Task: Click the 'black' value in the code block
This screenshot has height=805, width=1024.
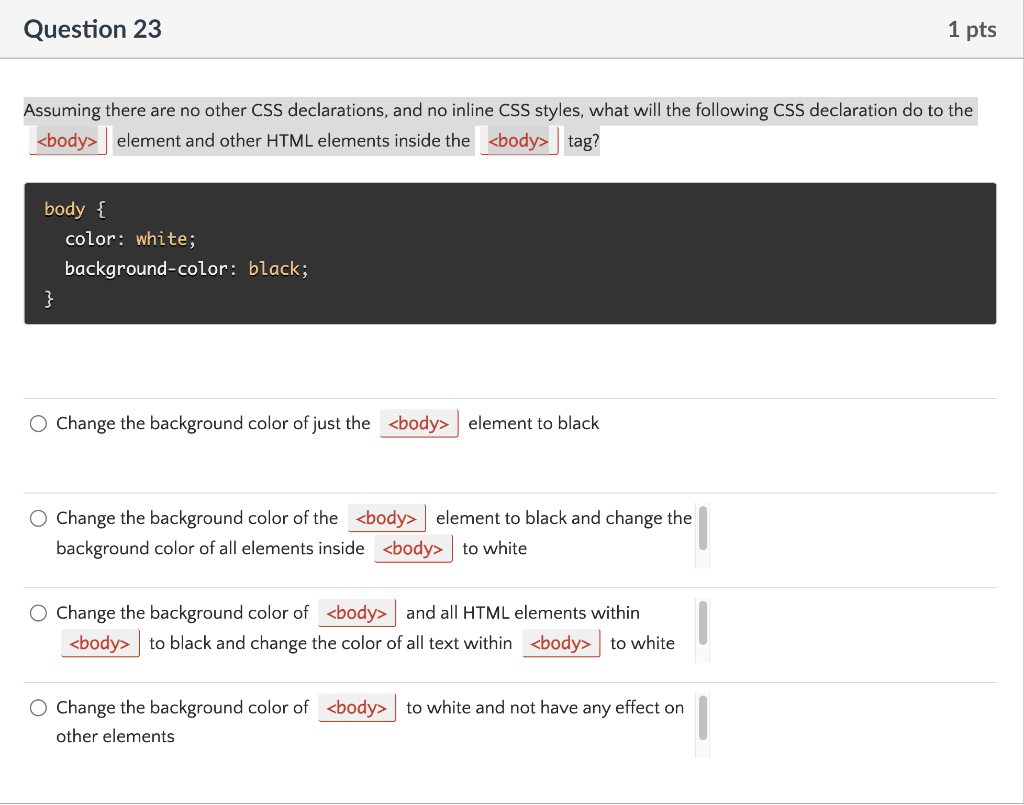Action: point(276,268)
